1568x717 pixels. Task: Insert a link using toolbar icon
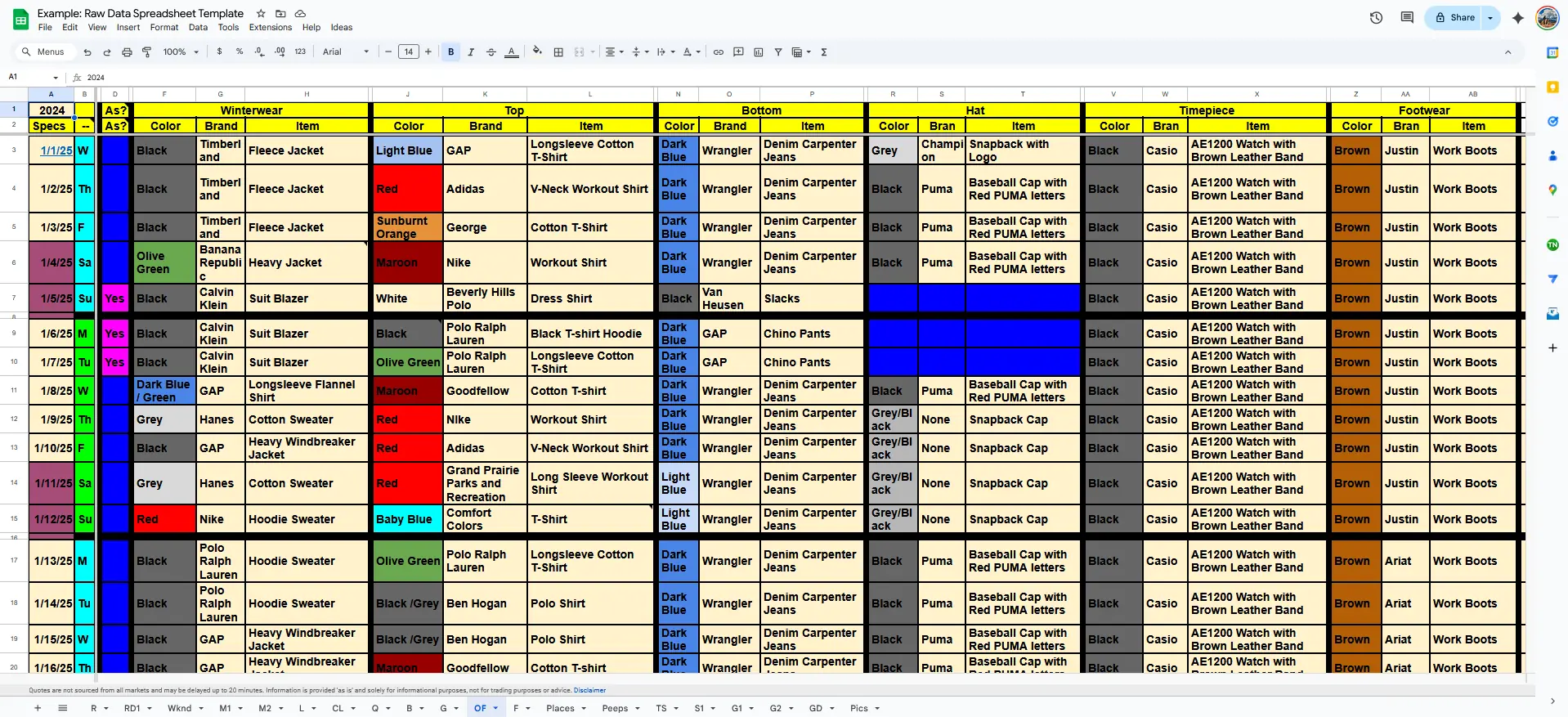pos(719,52)
